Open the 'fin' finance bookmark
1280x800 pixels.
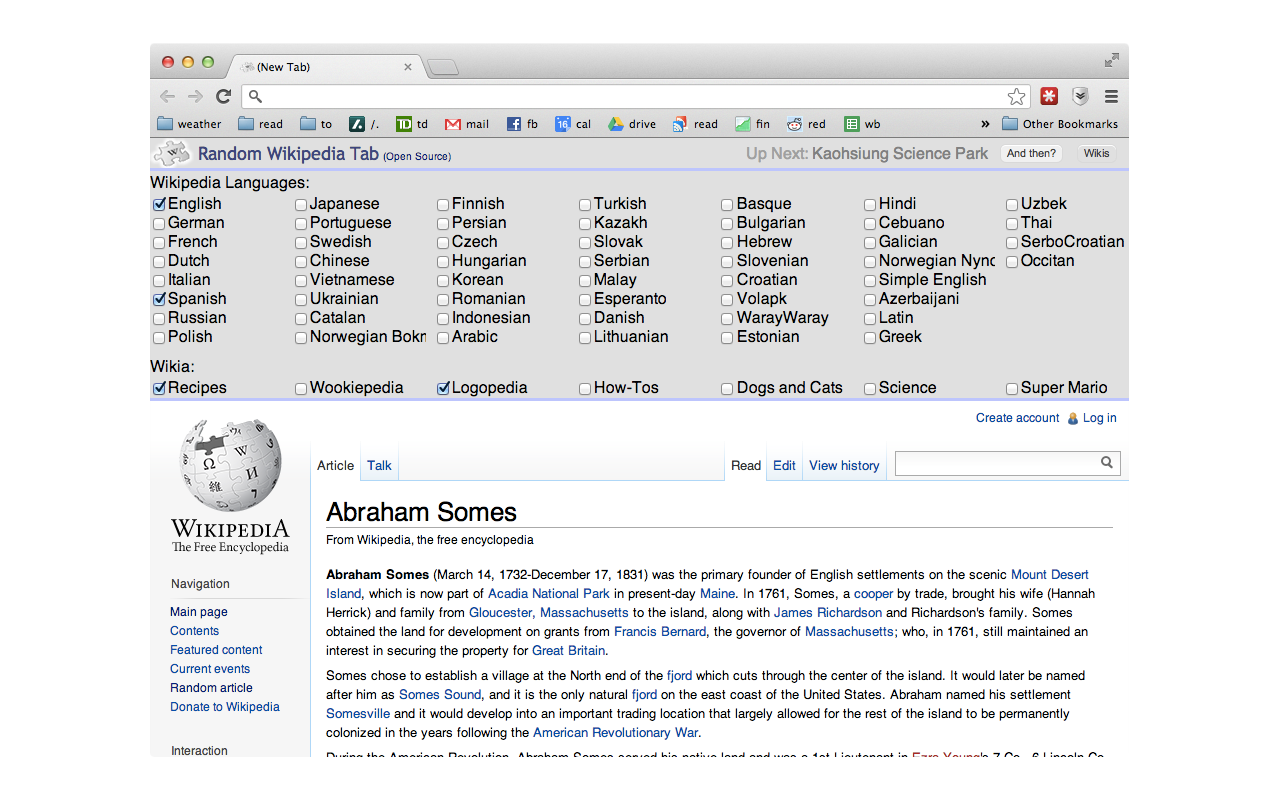[x=752, y=124]
